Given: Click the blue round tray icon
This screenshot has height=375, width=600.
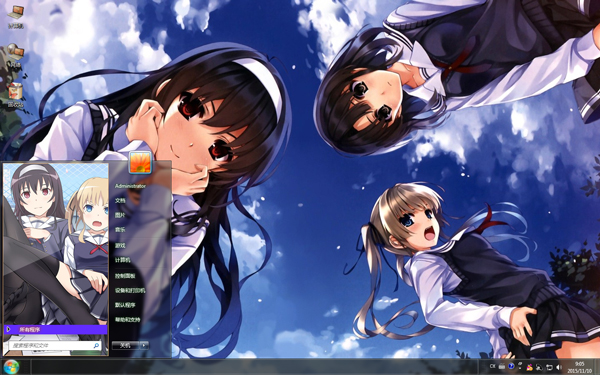Looking at the screenshot, I should tap(511, 366).
